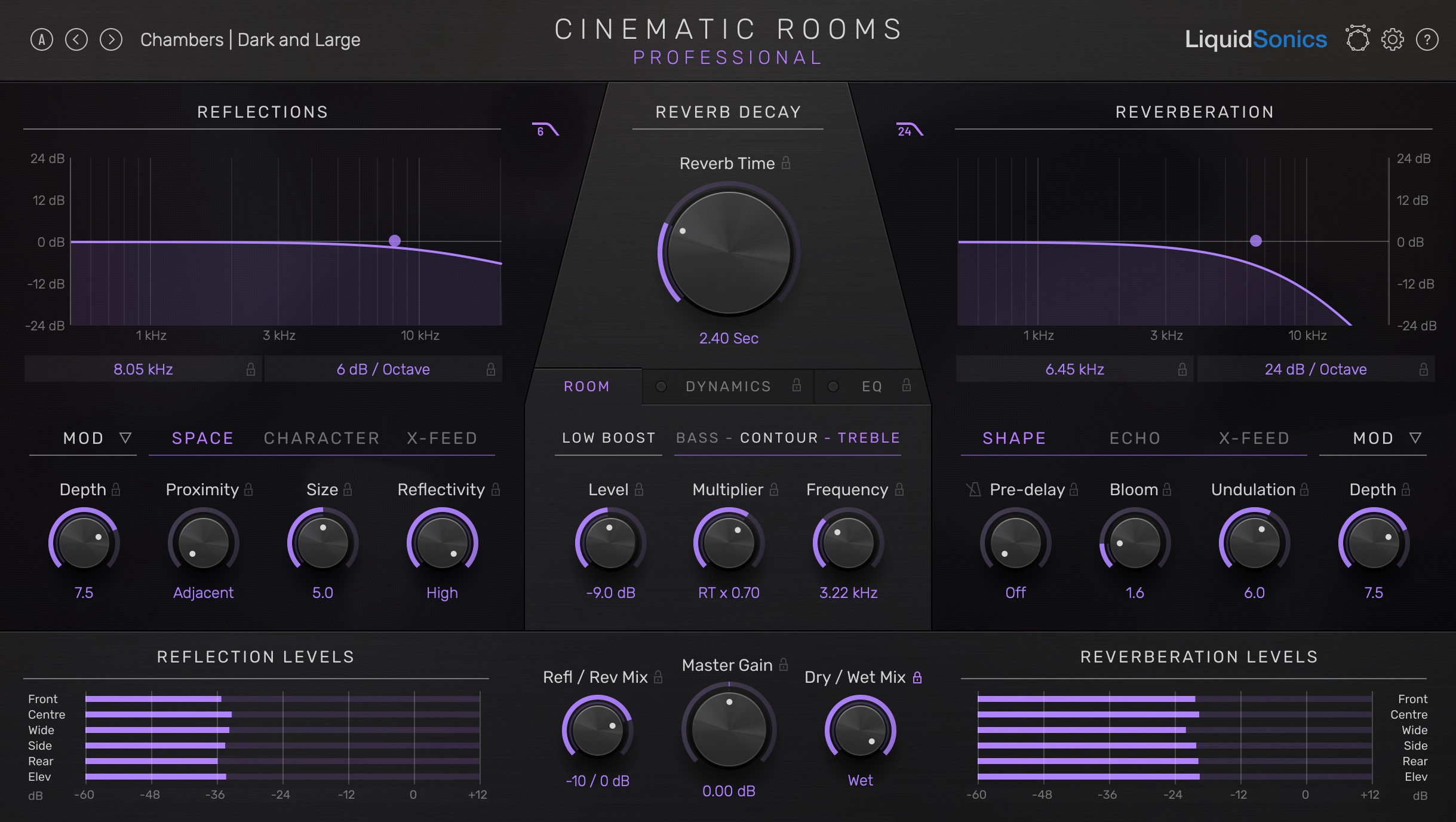Select the ROOM tab
Screen dimensions: 1456x822
pos(586,387)
